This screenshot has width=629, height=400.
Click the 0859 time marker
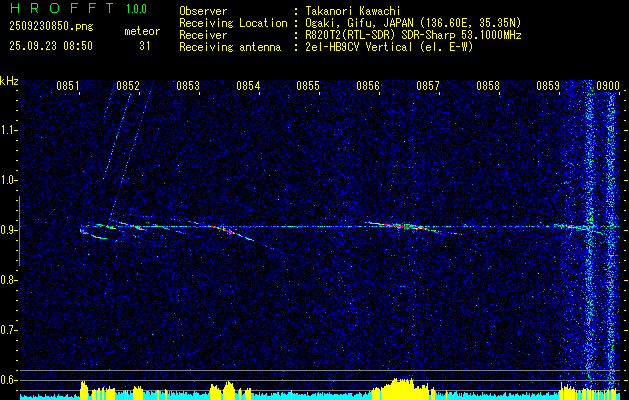click(x=548, y=86)
